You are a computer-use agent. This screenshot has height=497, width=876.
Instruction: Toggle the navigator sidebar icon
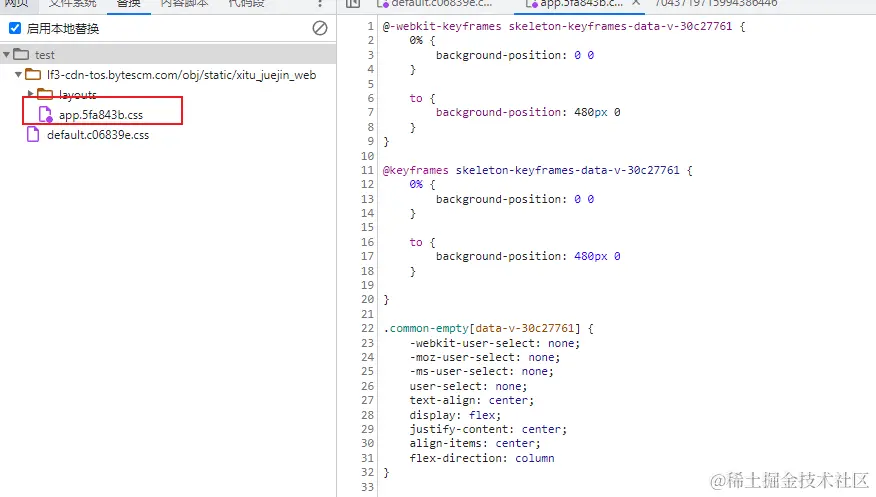pyautogui.click(x=353, y=3)
